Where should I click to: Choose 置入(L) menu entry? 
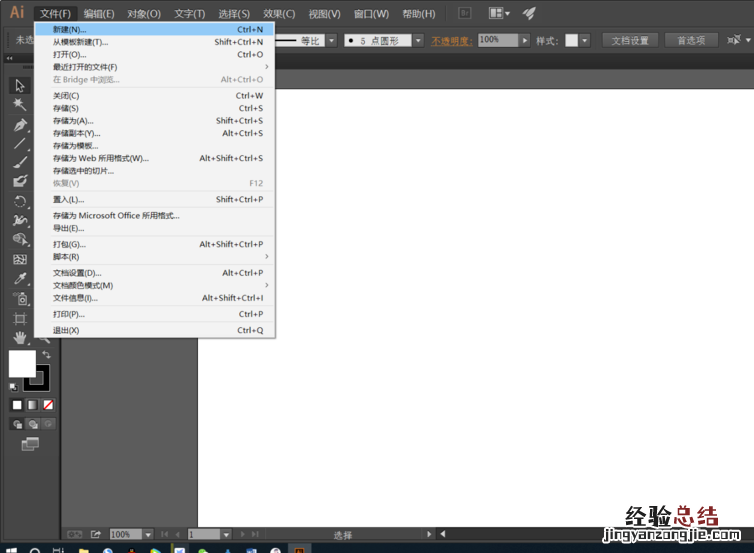click(x=155, y=199)
